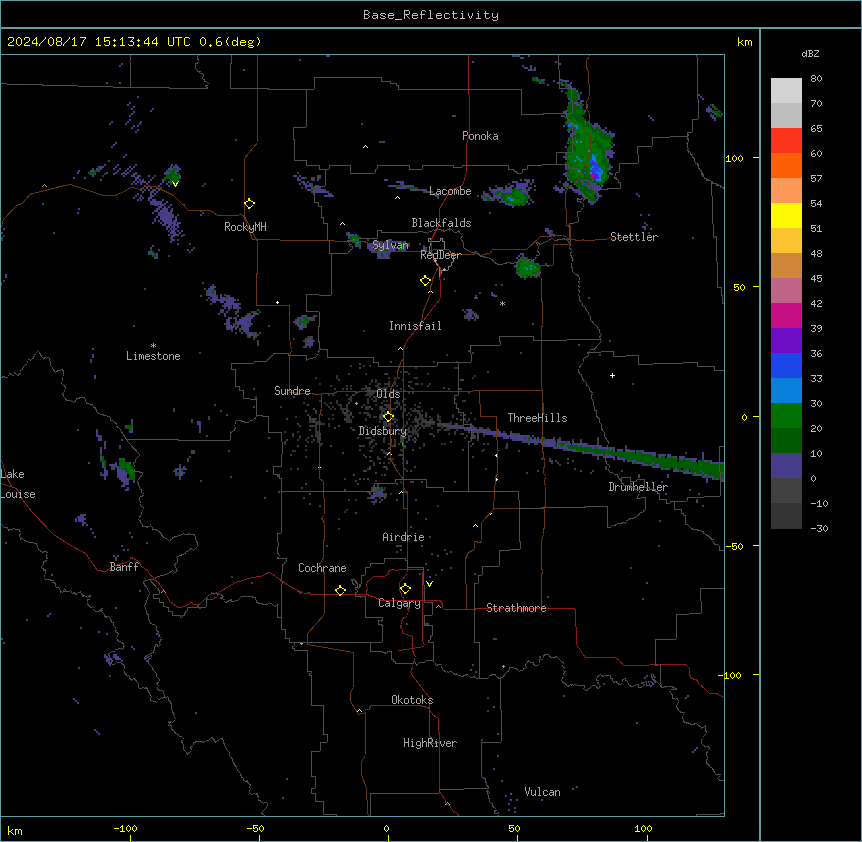Click the yellow diamond marker above RockyMH
The width and height of the screenshot is (862, 842).
[x=250, y=204]
